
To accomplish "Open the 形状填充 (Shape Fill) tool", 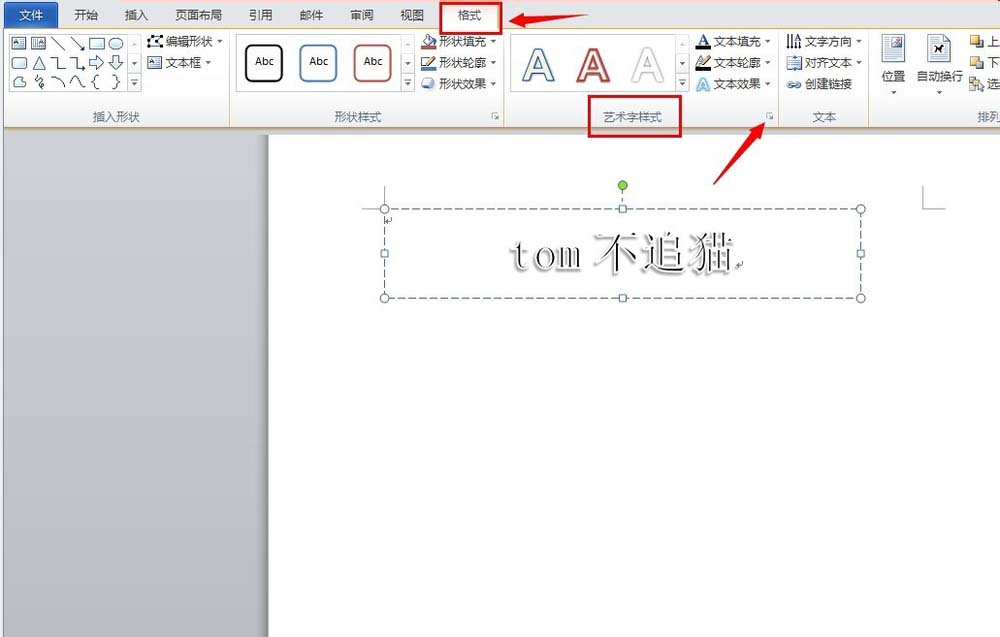I will [x=456, y=42].
